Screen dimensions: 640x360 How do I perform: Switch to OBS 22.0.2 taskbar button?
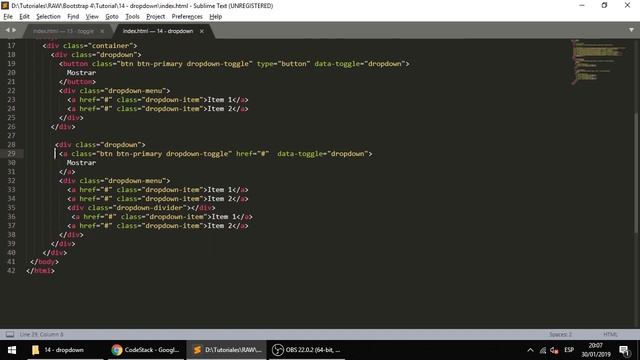[x=307, y=350]
